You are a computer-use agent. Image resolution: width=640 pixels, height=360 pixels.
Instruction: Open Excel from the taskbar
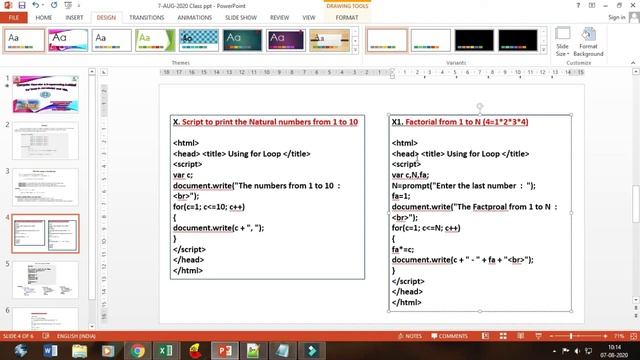point(166,351)
